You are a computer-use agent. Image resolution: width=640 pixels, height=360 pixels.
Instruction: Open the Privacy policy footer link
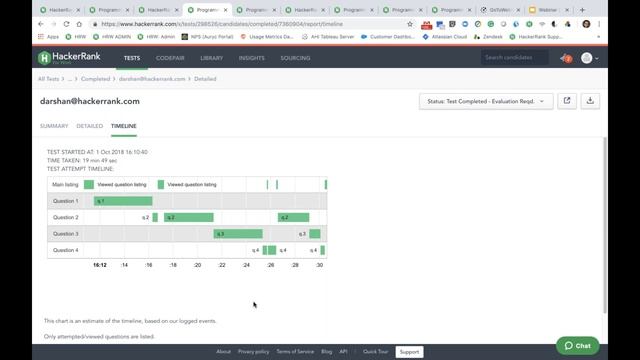point(253,351)
